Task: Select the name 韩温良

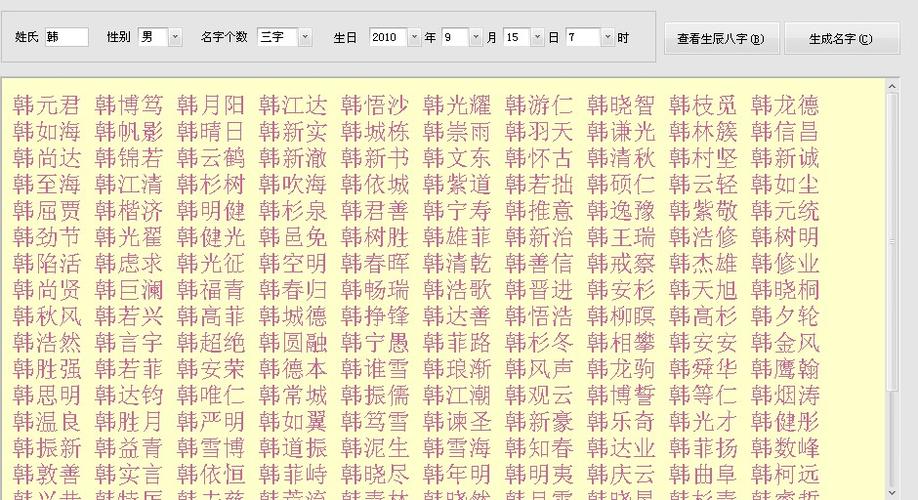Action: point(46,422)
